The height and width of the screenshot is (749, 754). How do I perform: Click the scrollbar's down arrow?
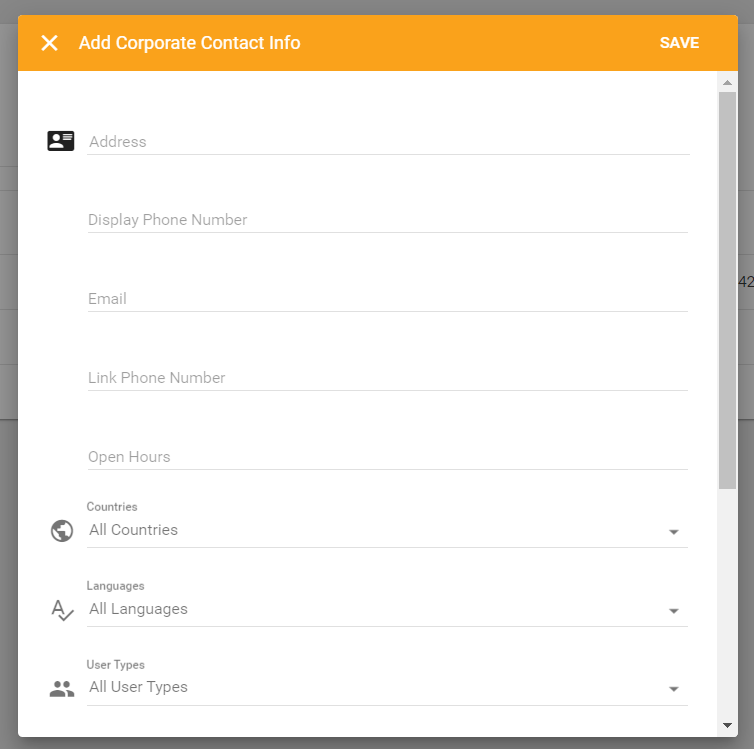(x=727, y=725)
